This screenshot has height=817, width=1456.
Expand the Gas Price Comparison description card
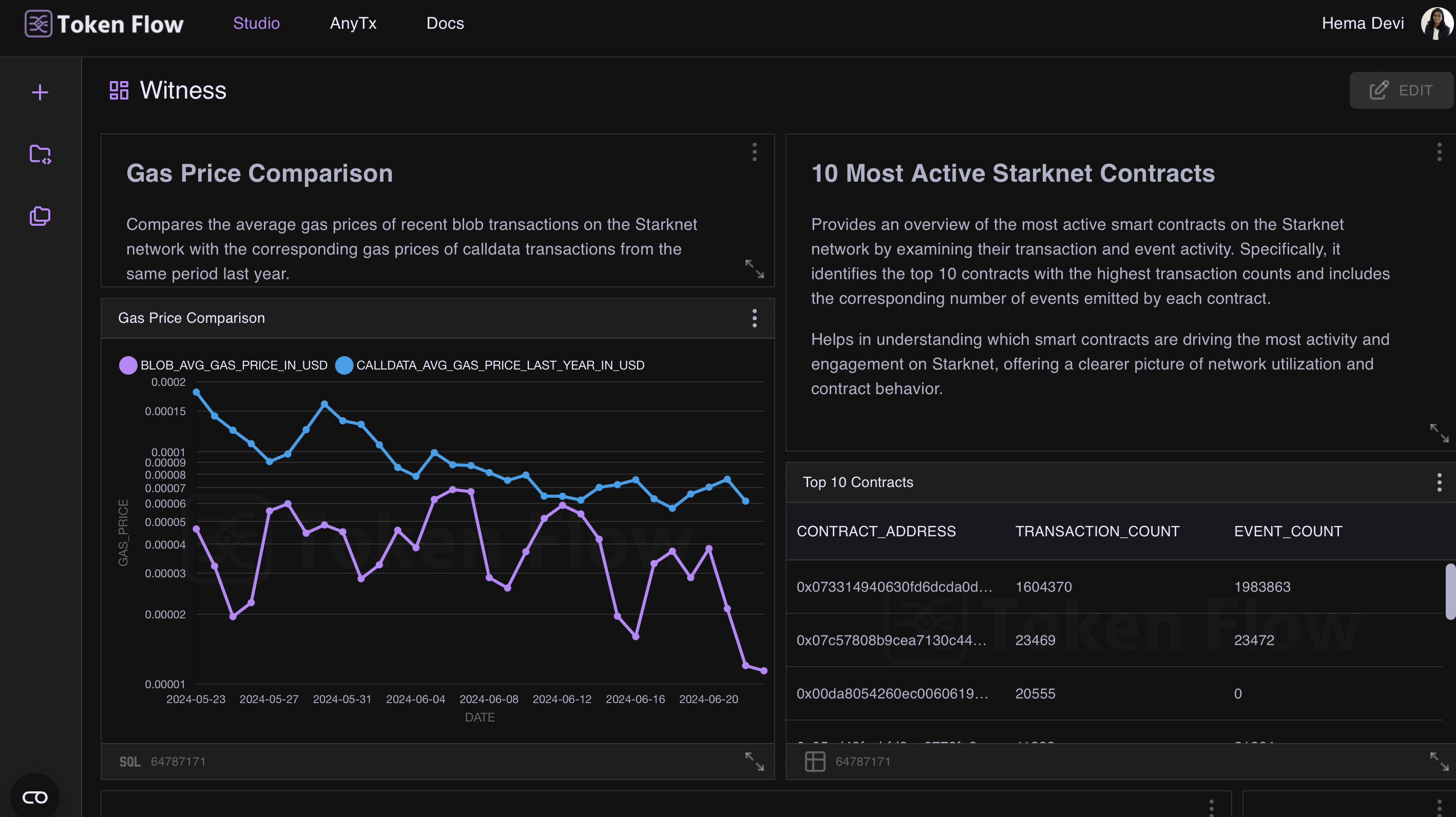(755, 269)
